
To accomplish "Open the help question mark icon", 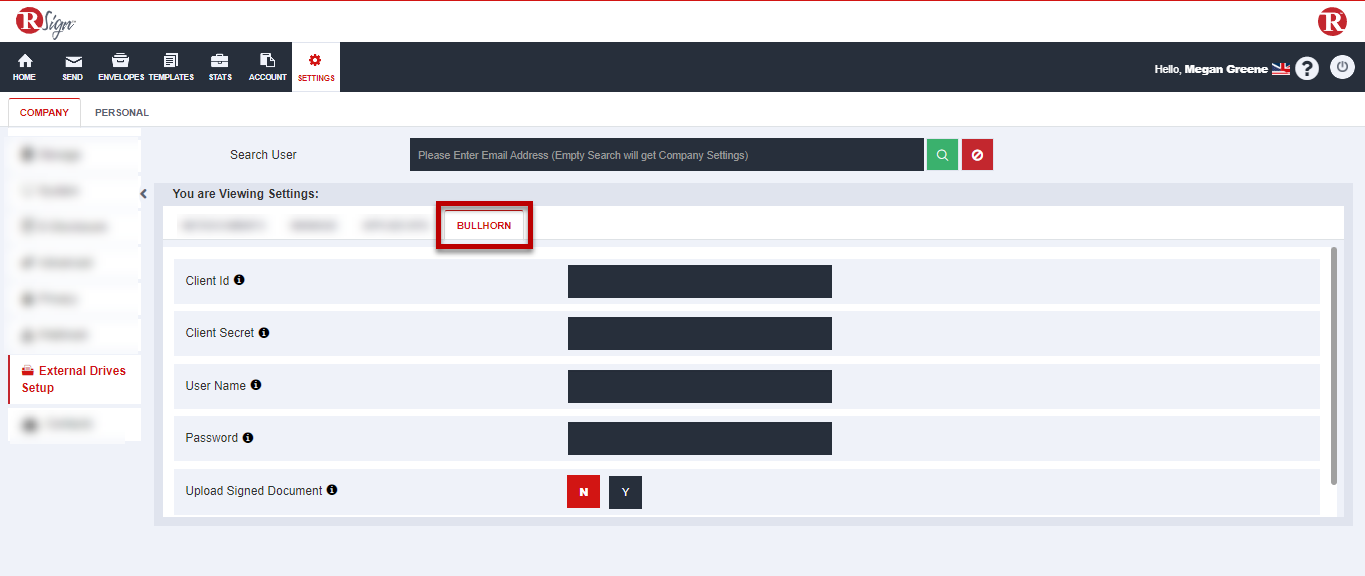I will (1307, 67).
